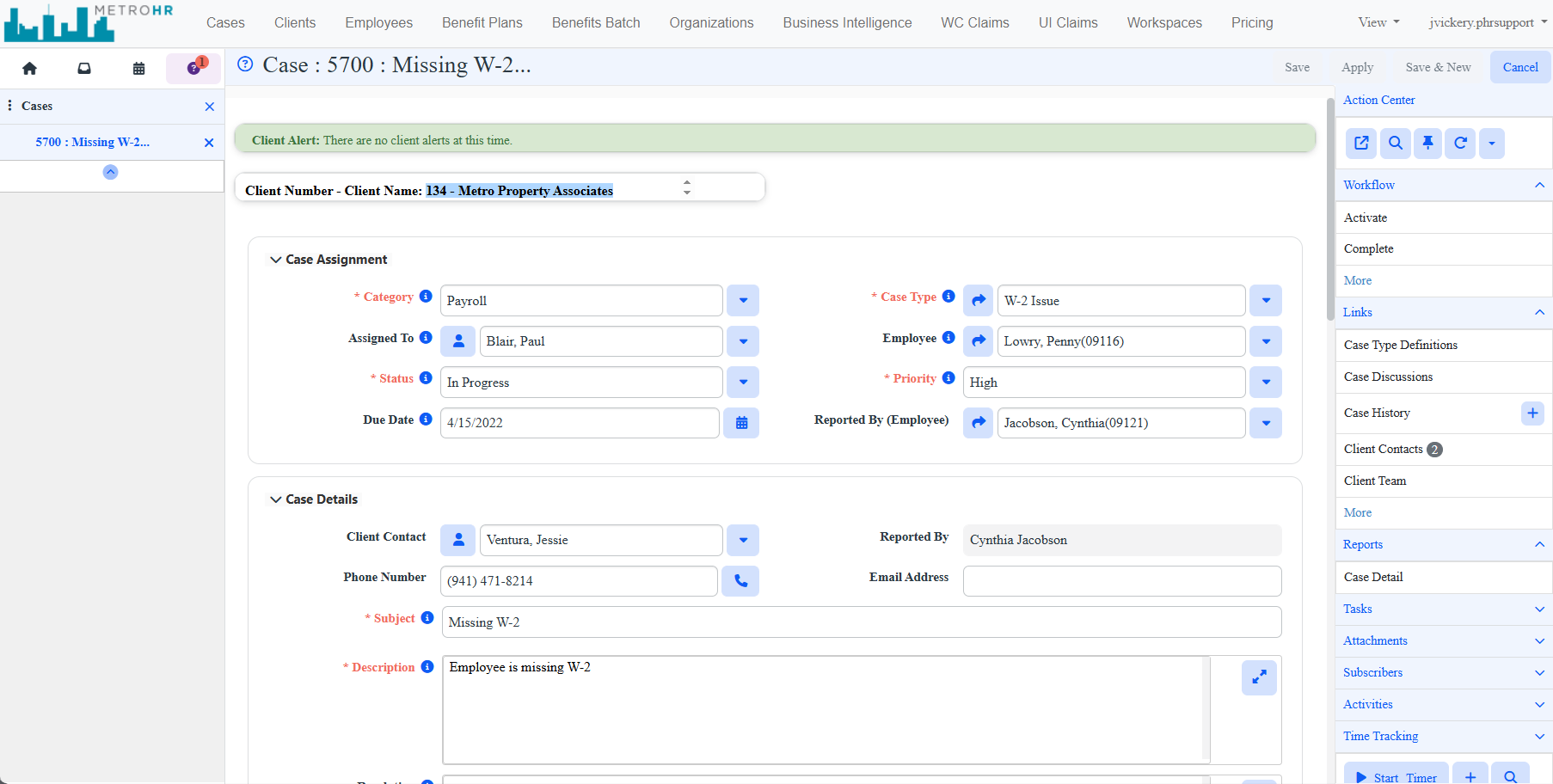This screenshot has width=1553, height=784.
Task: Open the Priority dropdown
Action: [1265, 382]
